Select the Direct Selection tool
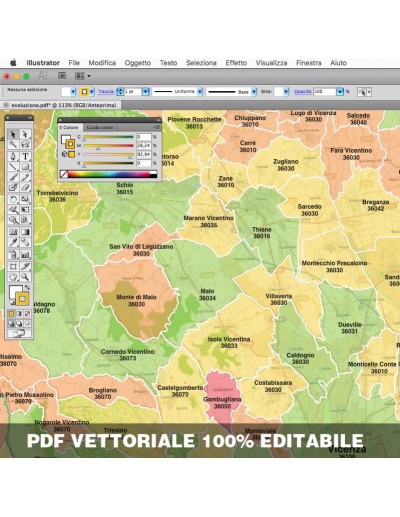The image size is (400, 517). click(25, 134)
